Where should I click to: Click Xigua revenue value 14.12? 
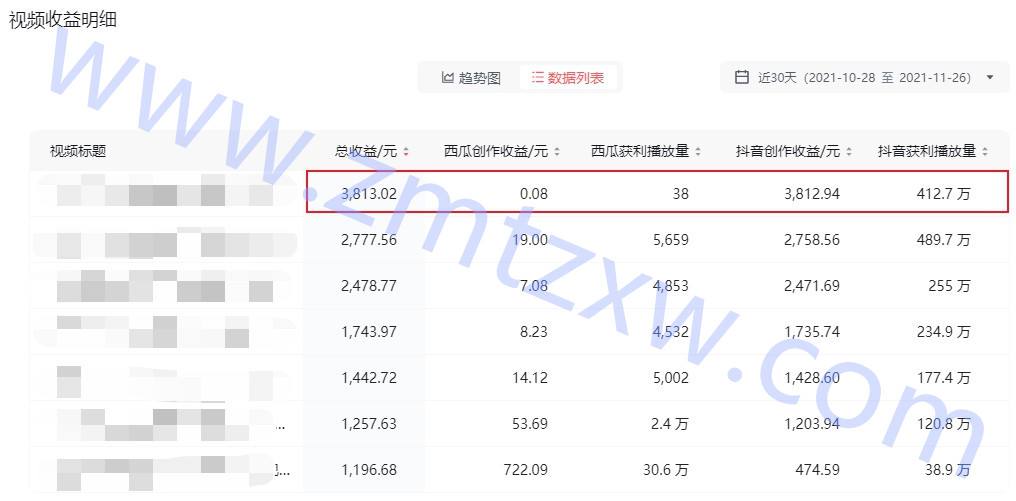pyautogui.click(x=530, y=378)
